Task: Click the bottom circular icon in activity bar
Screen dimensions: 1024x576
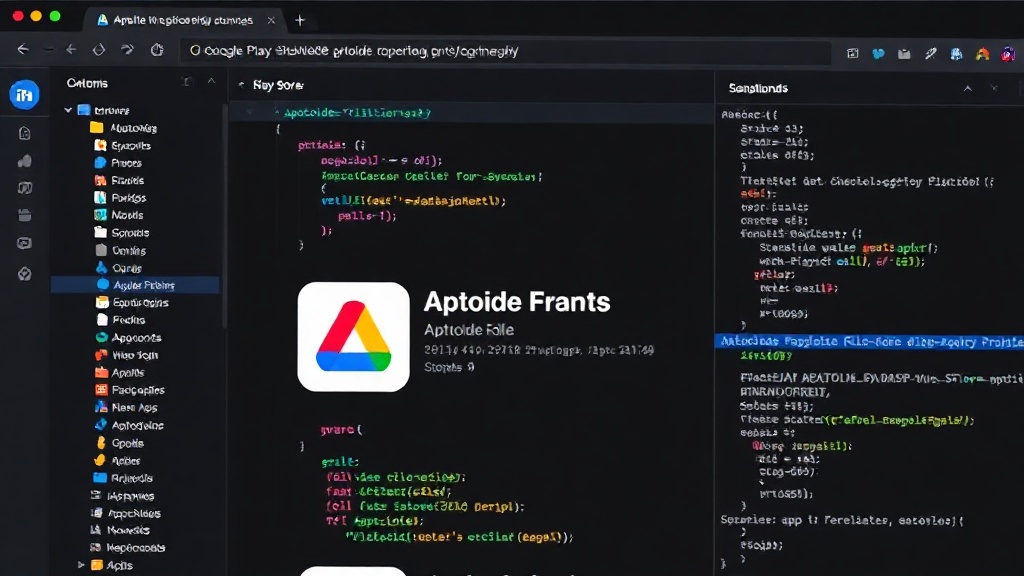Action: pos(25,274)
